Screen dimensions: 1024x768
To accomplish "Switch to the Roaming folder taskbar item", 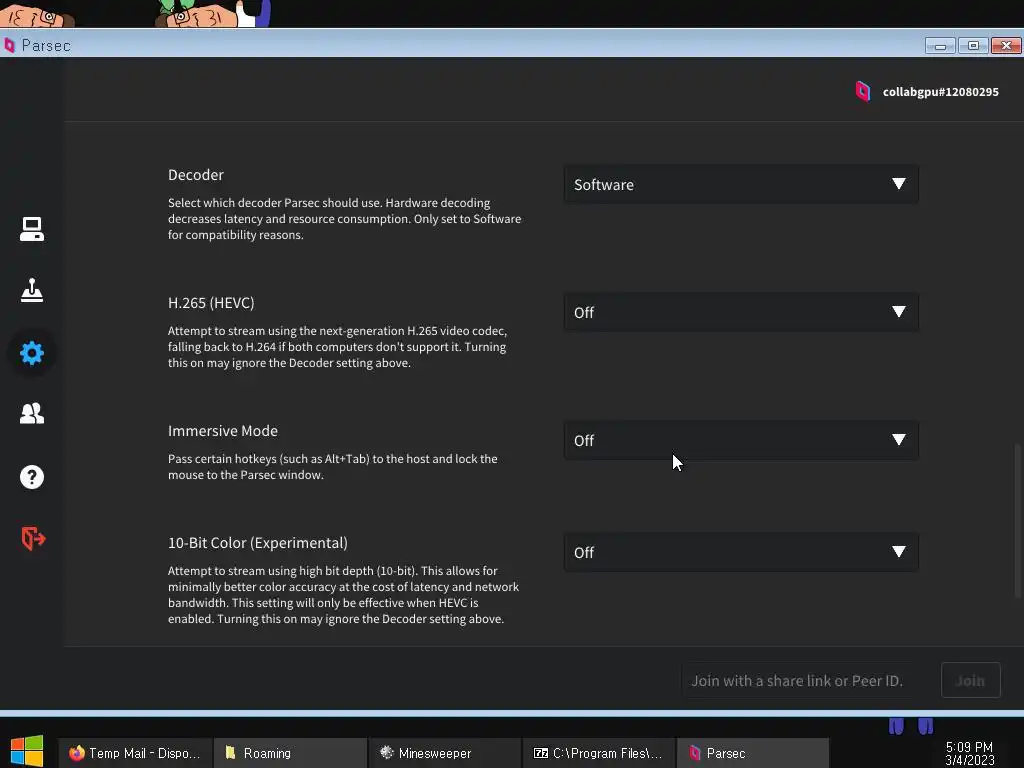I will [x=290, y=753].
